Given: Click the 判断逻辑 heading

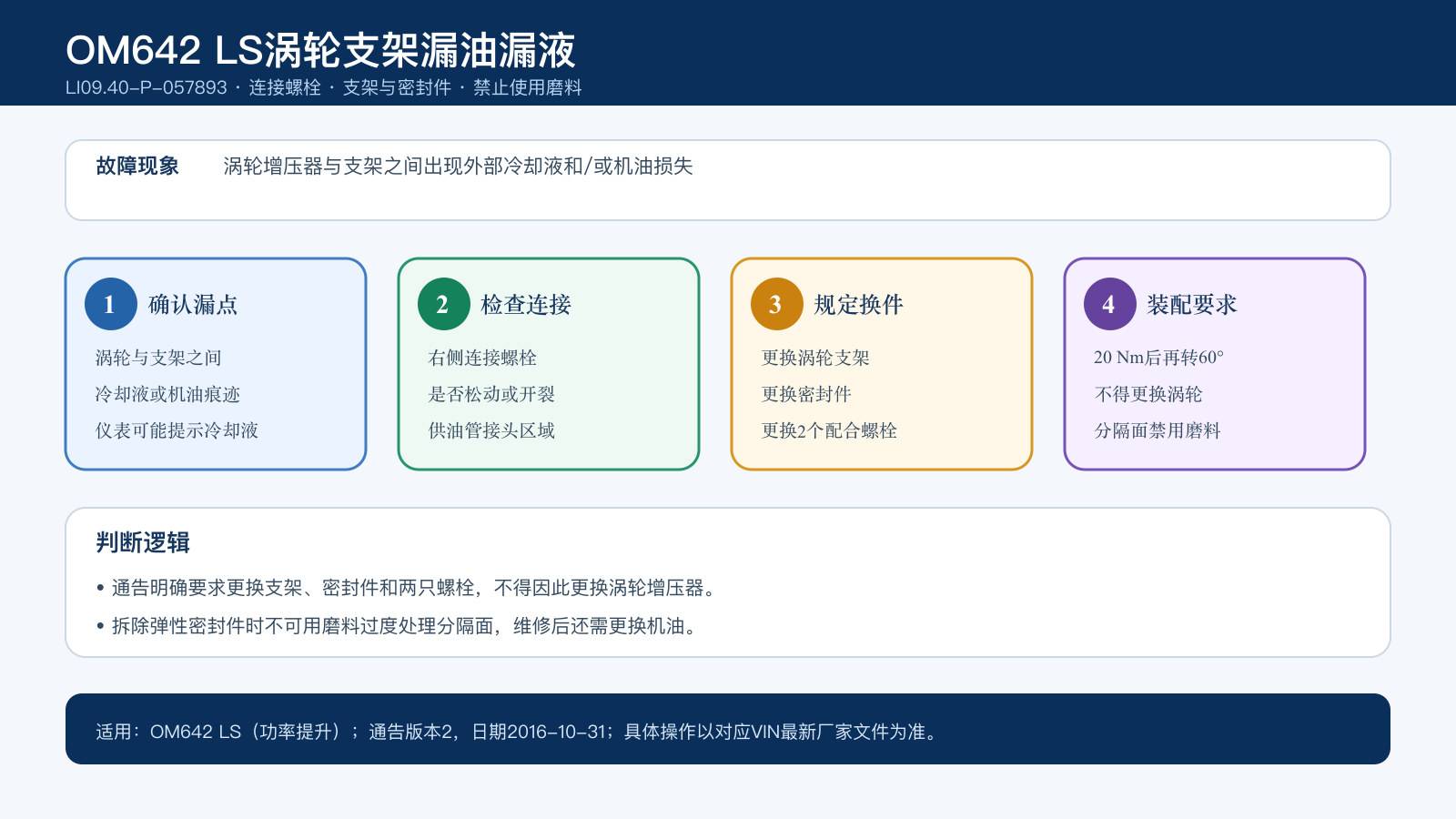Looking at the screenshot, I should point(143,542).
